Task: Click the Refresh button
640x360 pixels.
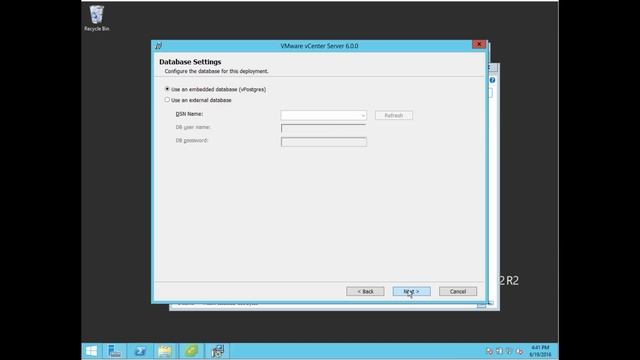Action: click(393, 116)
